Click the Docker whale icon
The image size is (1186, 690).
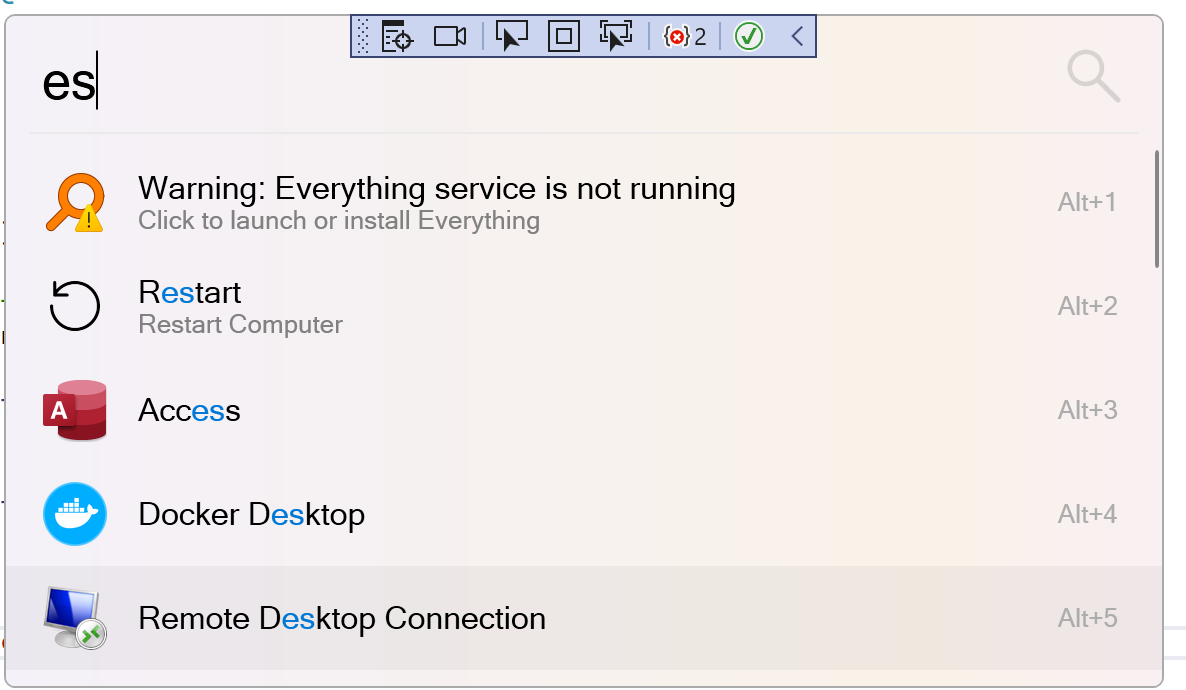(x=75, y=514)
